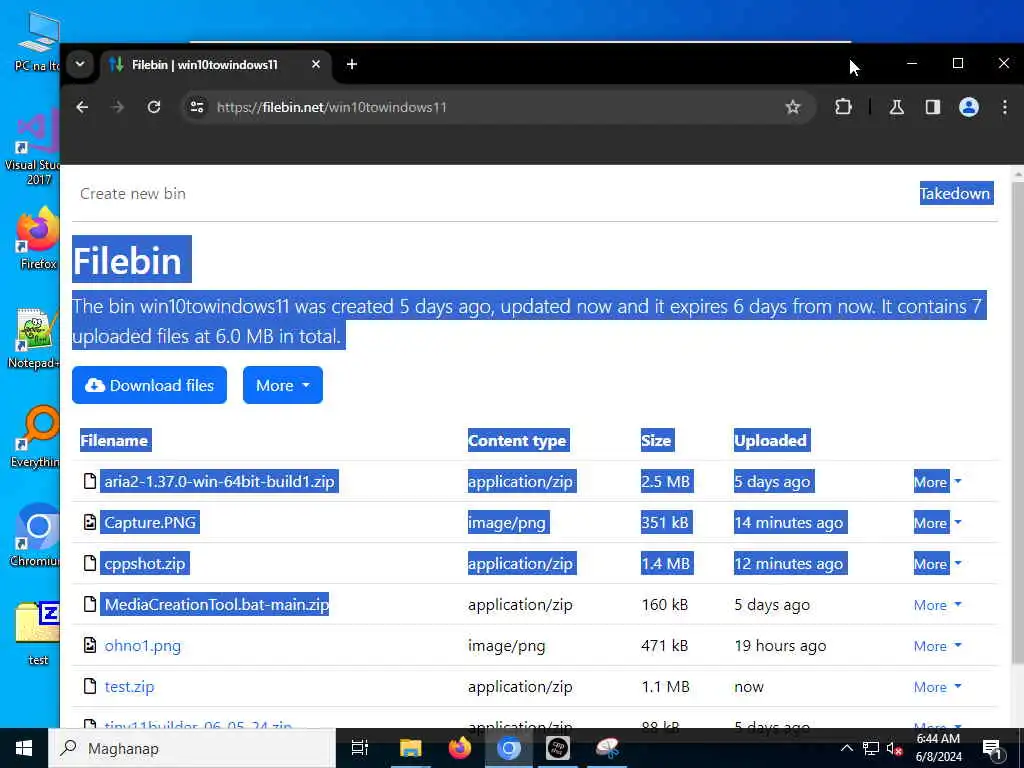Expand More menu for test.zip row
Image resolution: width=1024 pixels, height=768 pixels.
point(937,687)
